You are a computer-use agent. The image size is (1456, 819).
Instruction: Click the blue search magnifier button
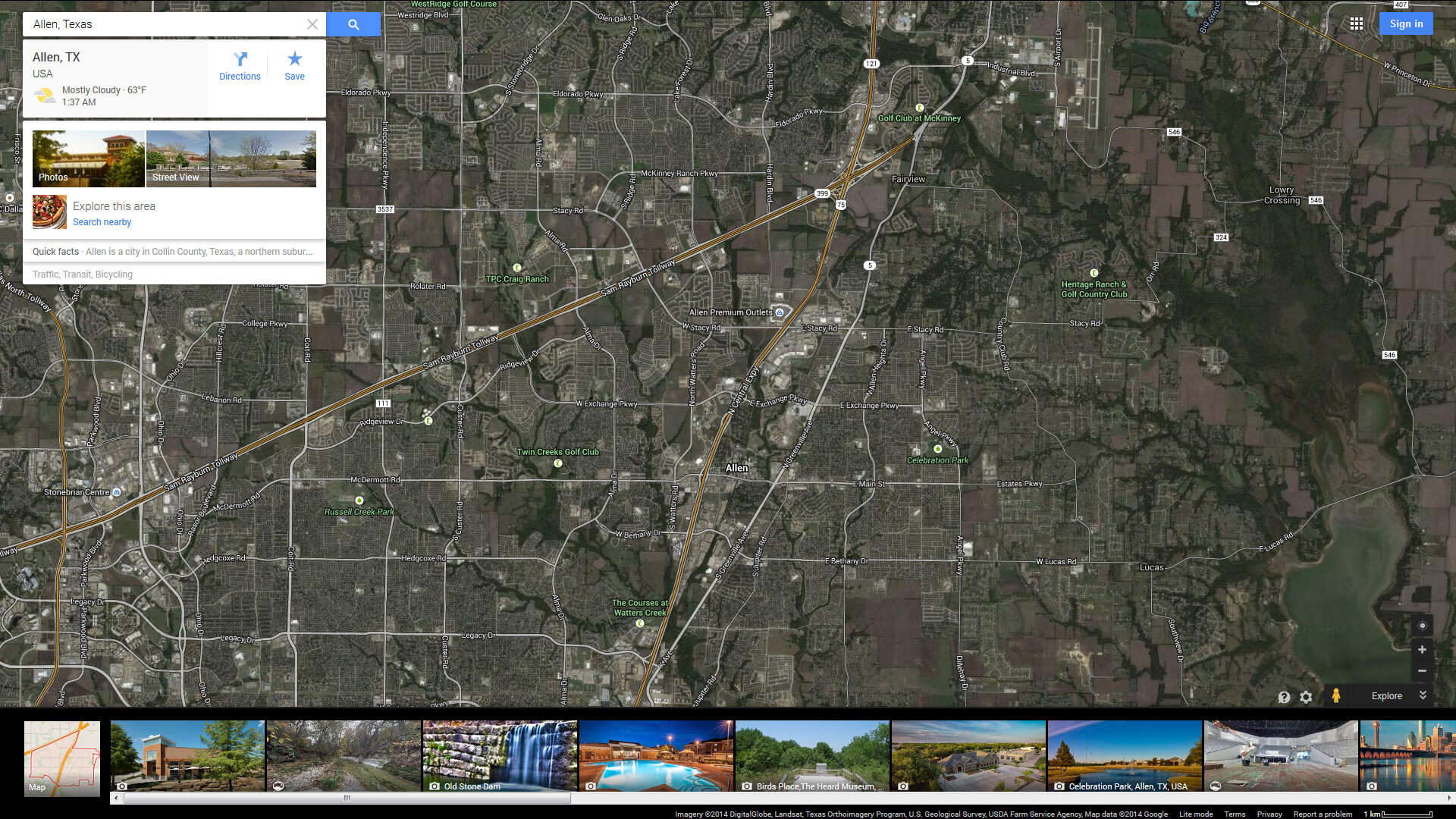click(353, 24)
